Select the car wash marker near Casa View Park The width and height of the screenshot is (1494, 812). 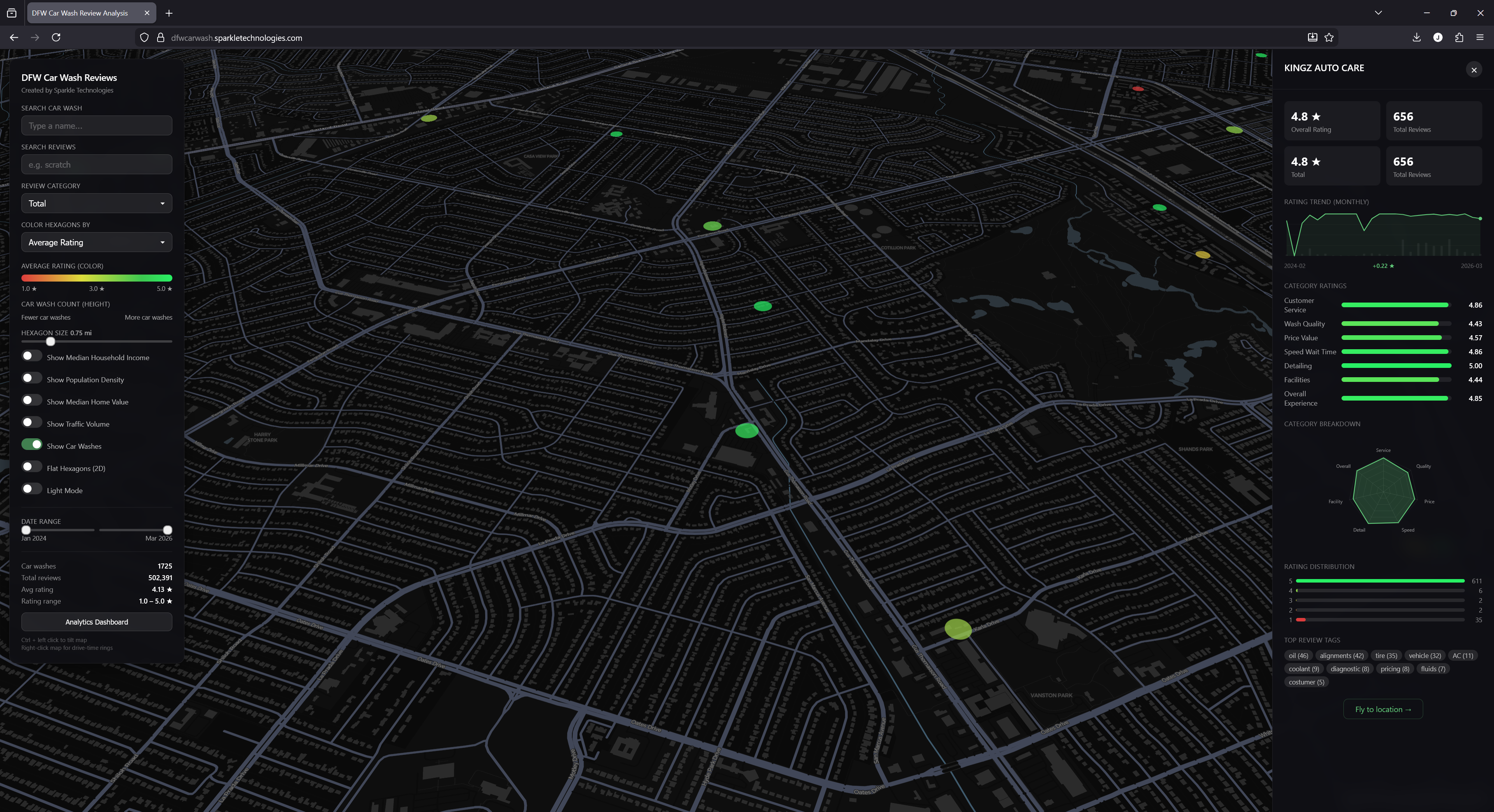[617, 134]
